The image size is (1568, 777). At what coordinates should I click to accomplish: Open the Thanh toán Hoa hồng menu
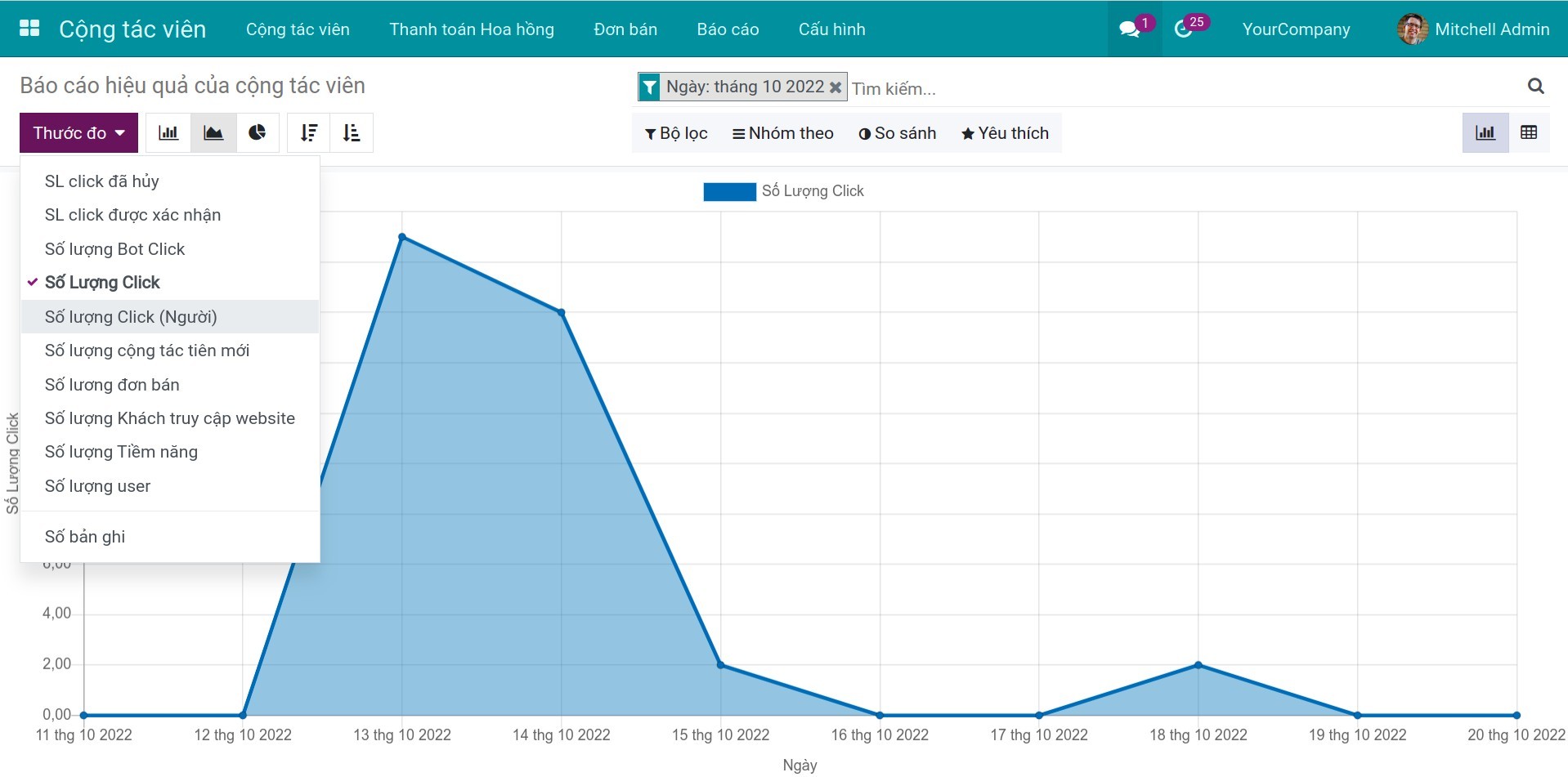point(472,29)
